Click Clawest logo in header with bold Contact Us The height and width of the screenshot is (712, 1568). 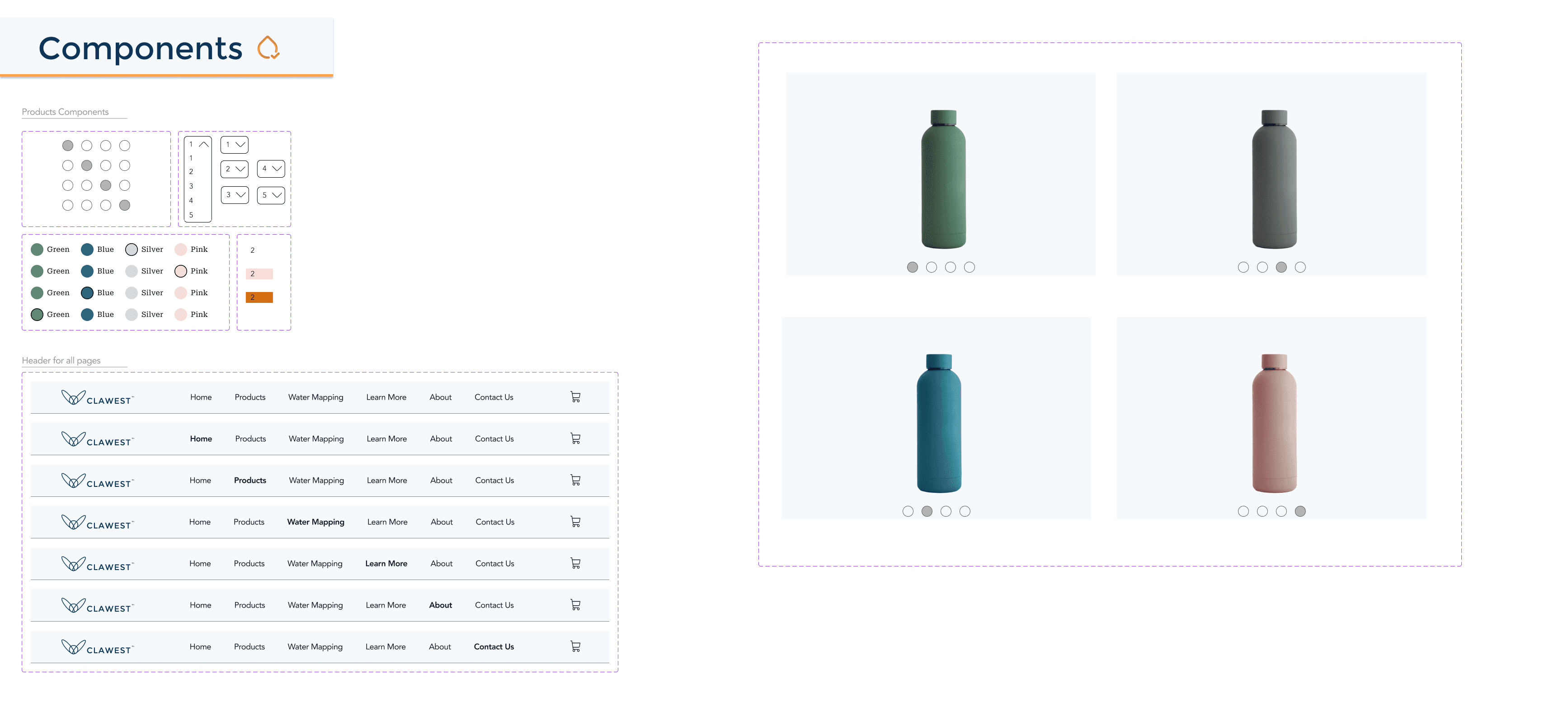click(x=97, y=647)
